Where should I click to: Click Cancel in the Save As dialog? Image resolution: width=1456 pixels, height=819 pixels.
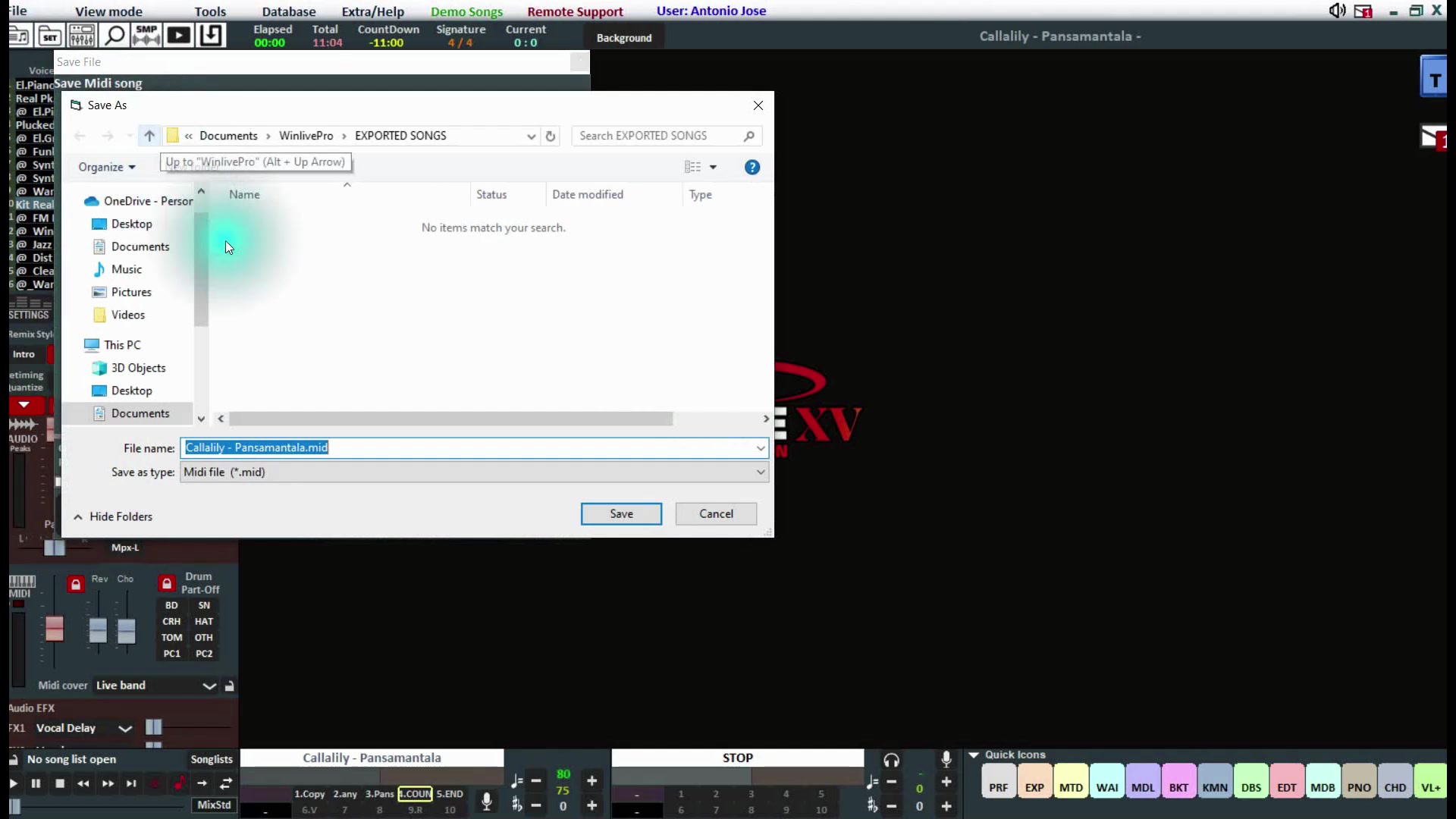(716, 514)
